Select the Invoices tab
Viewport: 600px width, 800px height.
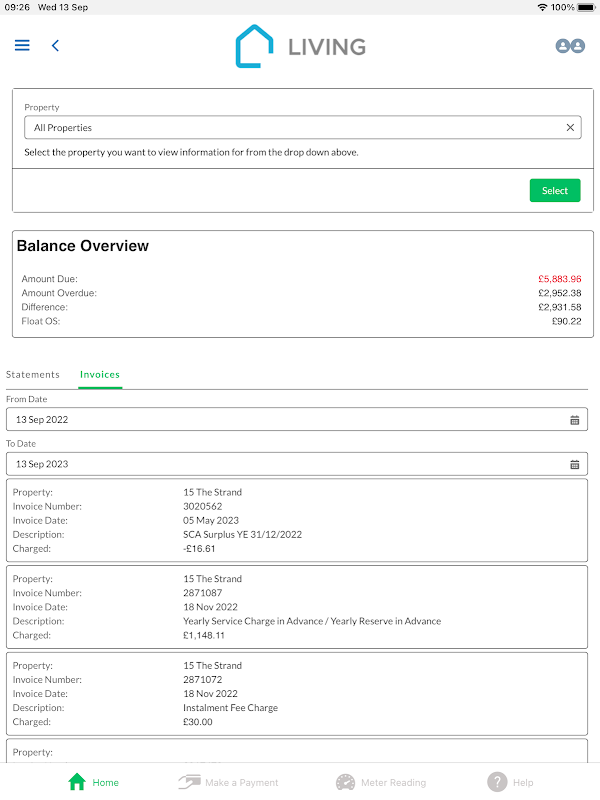coord(100,375)
